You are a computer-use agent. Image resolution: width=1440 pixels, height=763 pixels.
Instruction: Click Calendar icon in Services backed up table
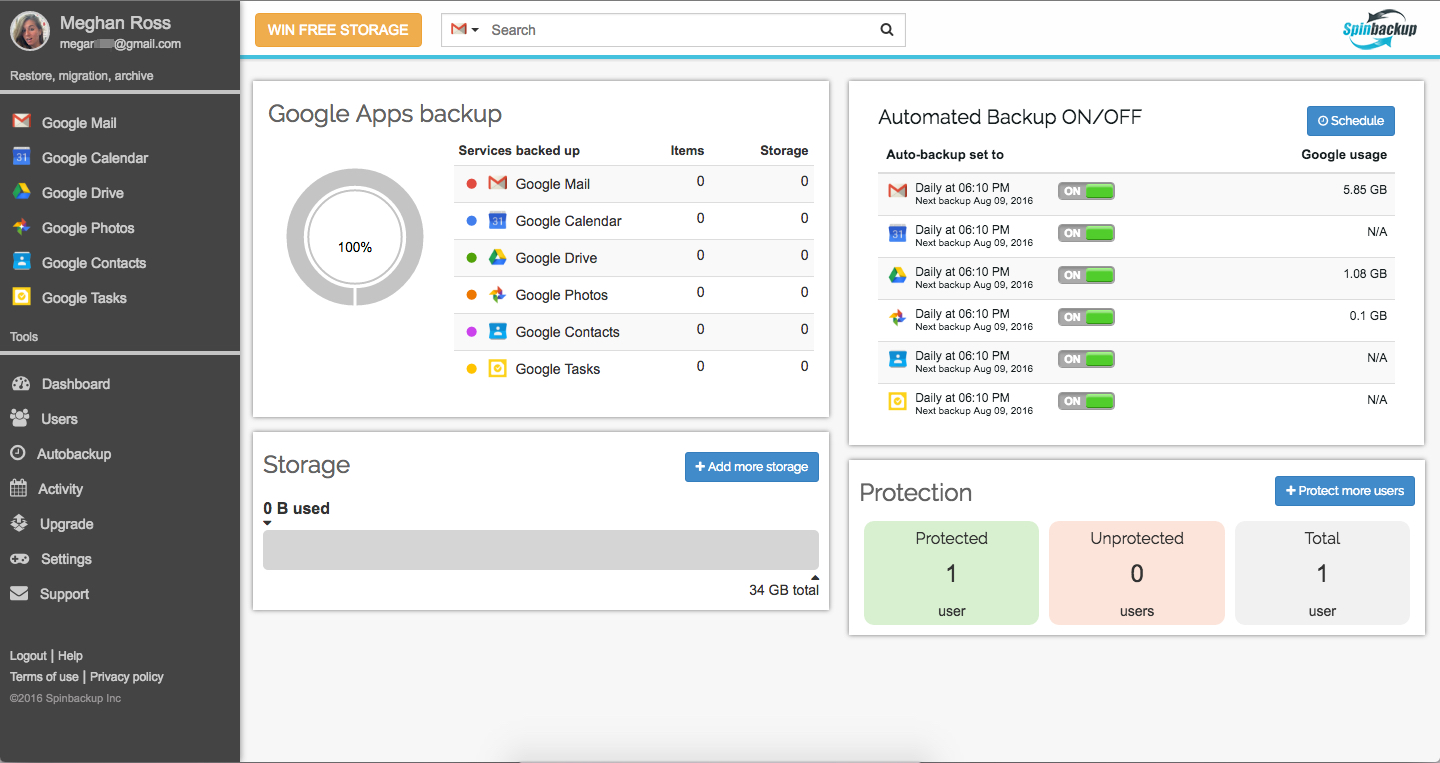coord(498,220)
